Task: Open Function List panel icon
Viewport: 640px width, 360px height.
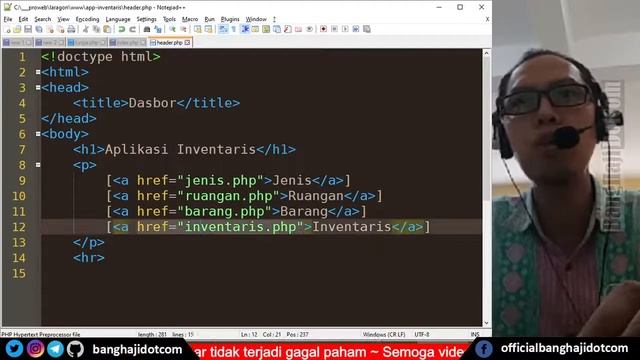Action: point(288,29)
